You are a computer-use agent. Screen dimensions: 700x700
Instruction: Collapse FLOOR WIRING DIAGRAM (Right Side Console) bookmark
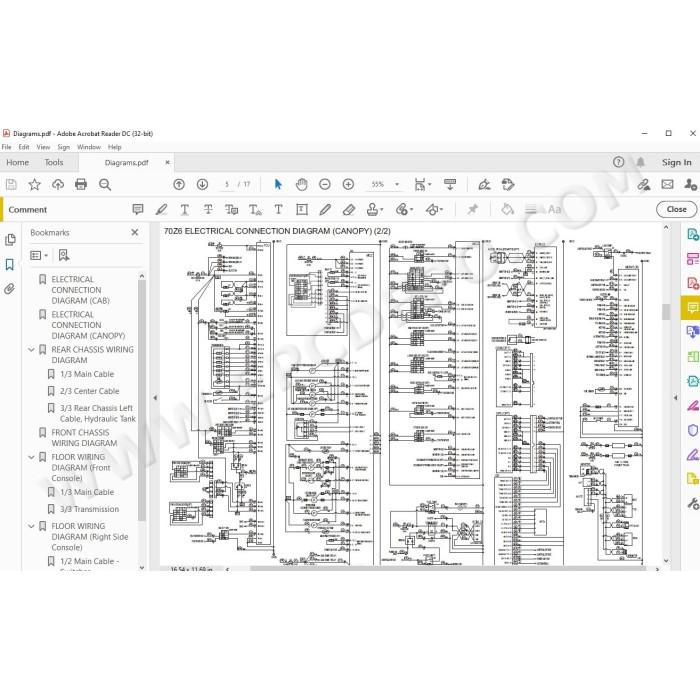[x=31, y=526]
